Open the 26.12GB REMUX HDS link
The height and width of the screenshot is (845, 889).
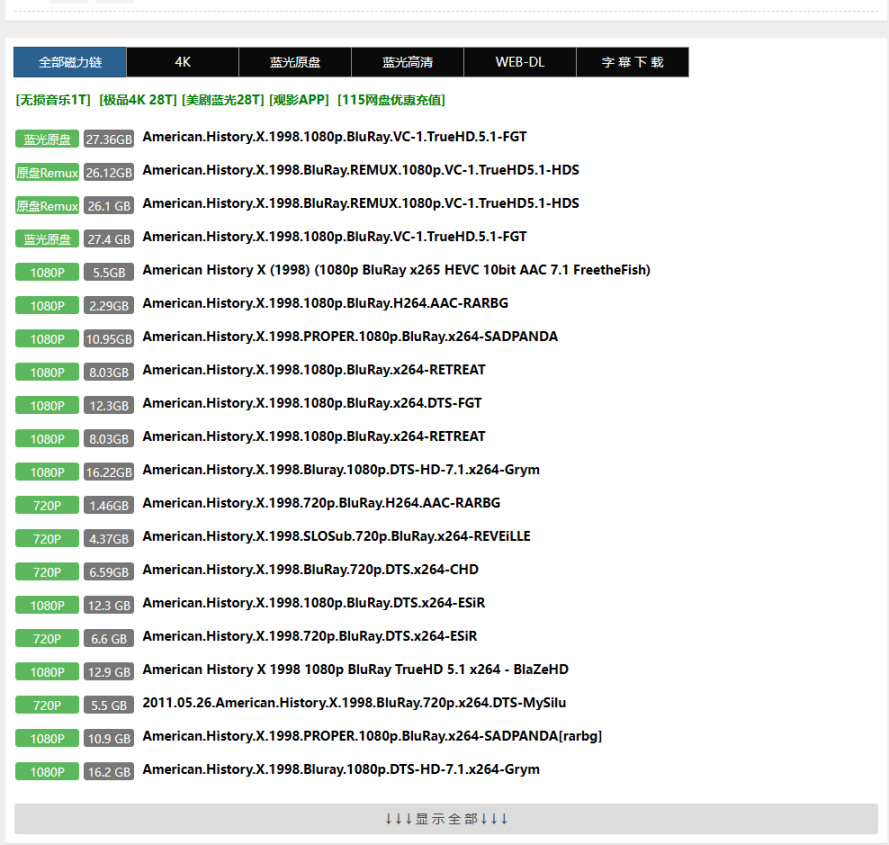pos(361,171)
